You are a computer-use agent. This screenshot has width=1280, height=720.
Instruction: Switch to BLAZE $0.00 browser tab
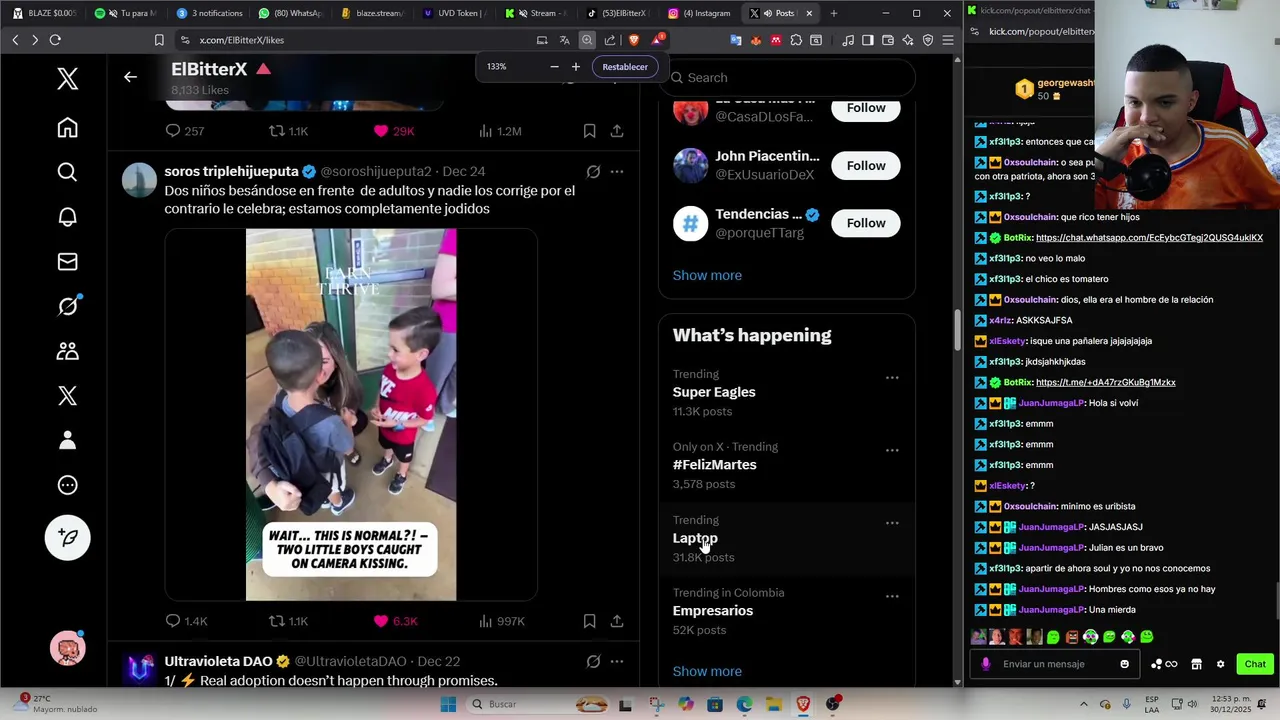pyautogui.click(x=44, y=13)
